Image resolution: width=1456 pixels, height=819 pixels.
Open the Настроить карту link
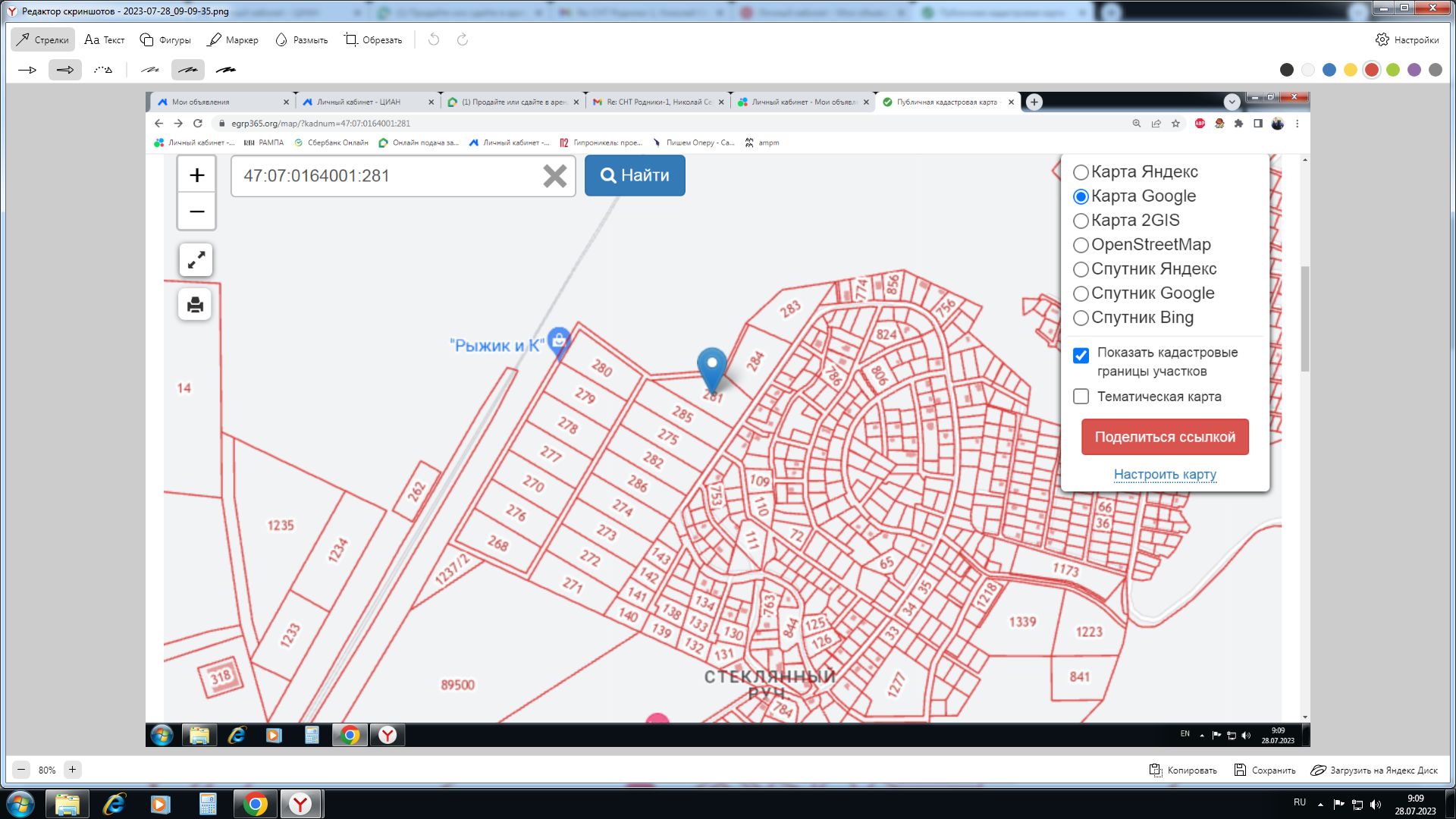tap(1164, 474)
